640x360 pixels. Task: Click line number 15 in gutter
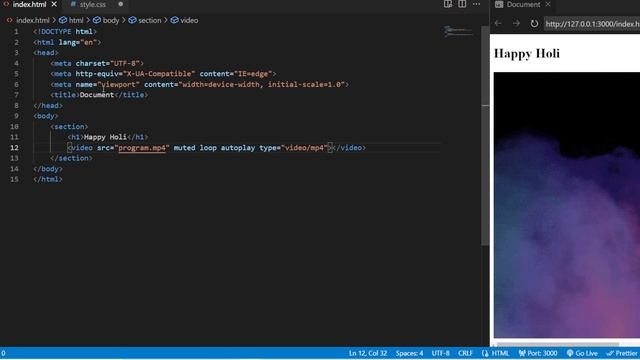pyautogui.click(x=14, y=179)
